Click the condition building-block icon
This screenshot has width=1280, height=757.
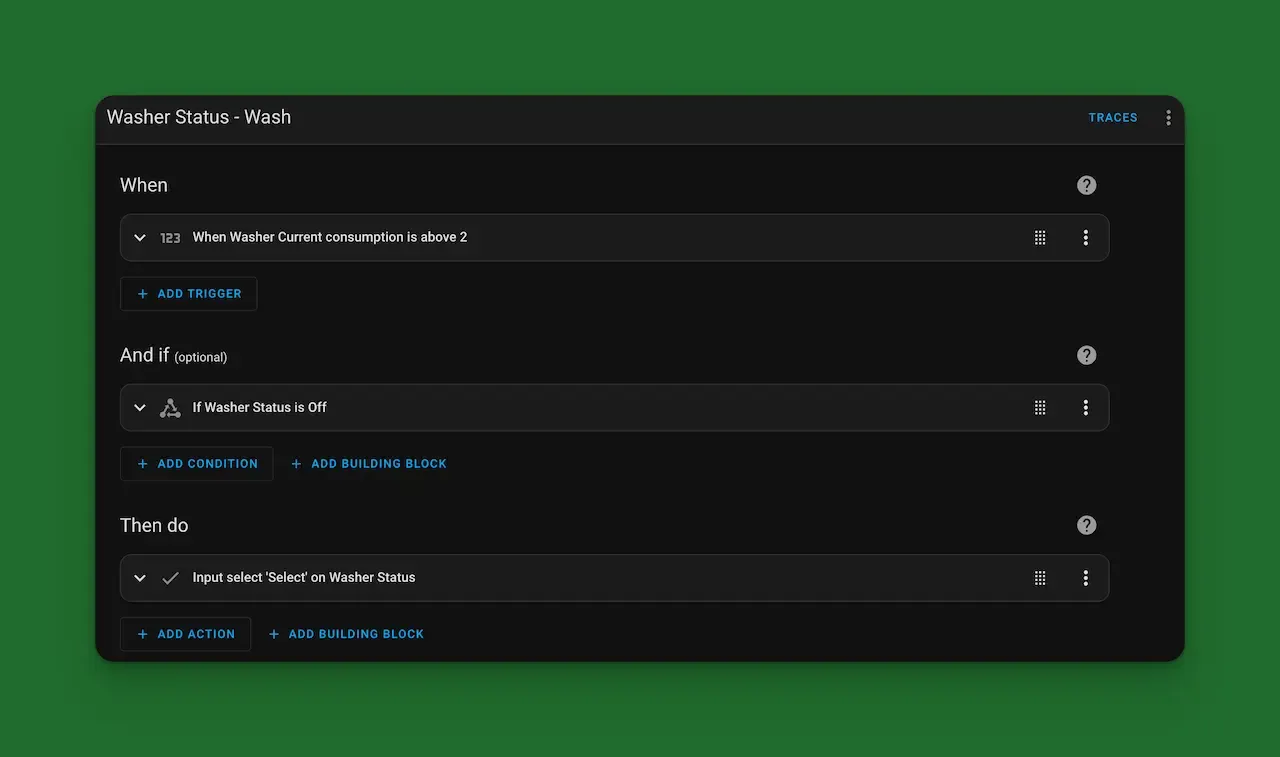click(x=170, y=407)
